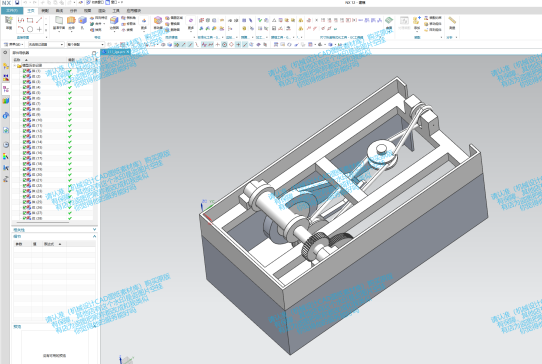Screen dimensions: 542x364
Task: Open the History clock sidebar tab
Action: [6, 144]
